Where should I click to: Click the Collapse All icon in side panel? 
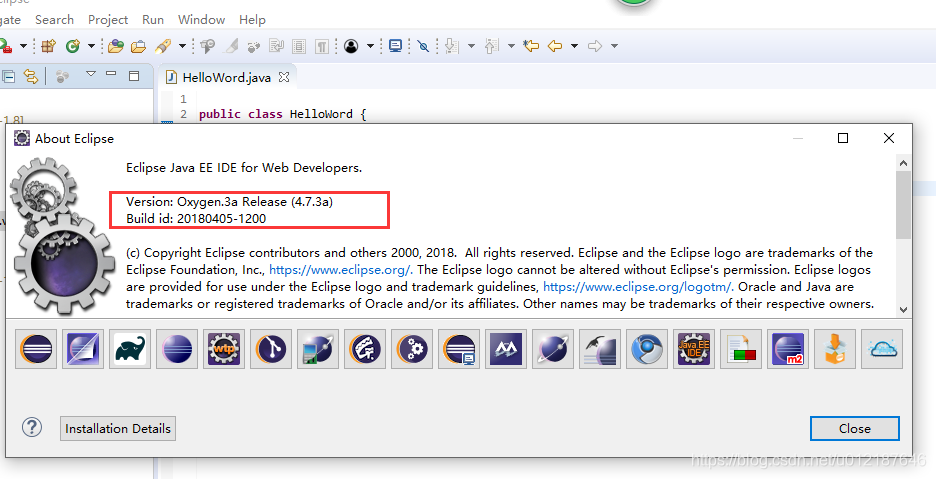8,76
